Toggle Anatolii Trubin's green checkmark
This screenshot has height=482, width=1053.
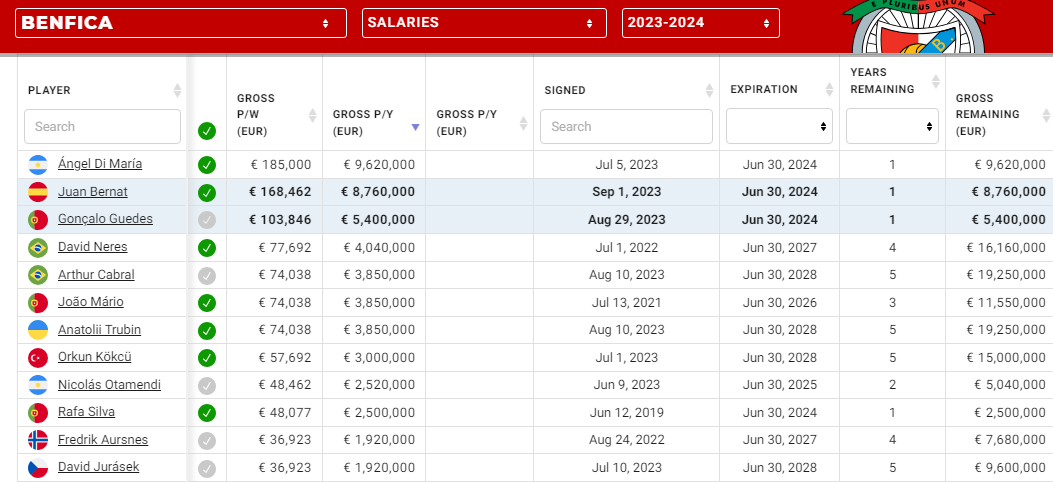pos(207,330)
